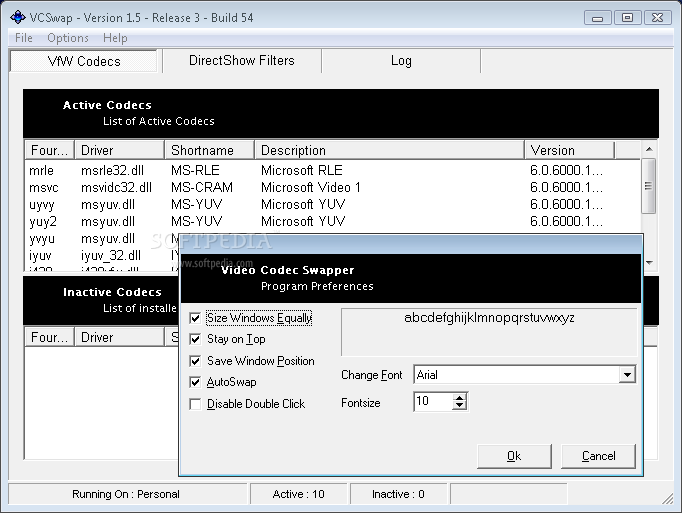The height and width of the screenshot is (513, 682).
Task: Maximize the VCSwap window
Action: coord(627,18)
